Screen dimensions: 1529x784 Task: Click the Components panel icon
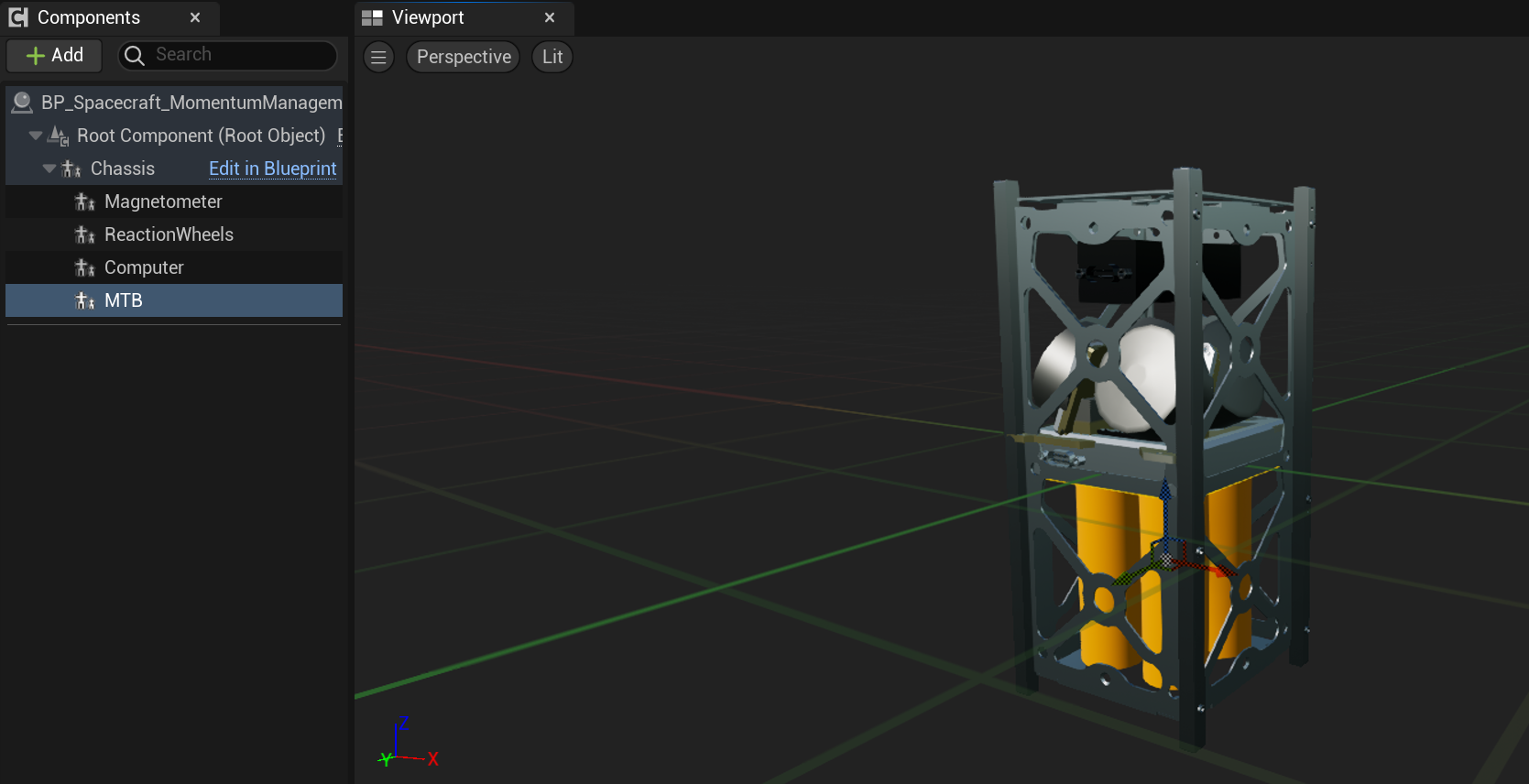[x=18, y=17]
